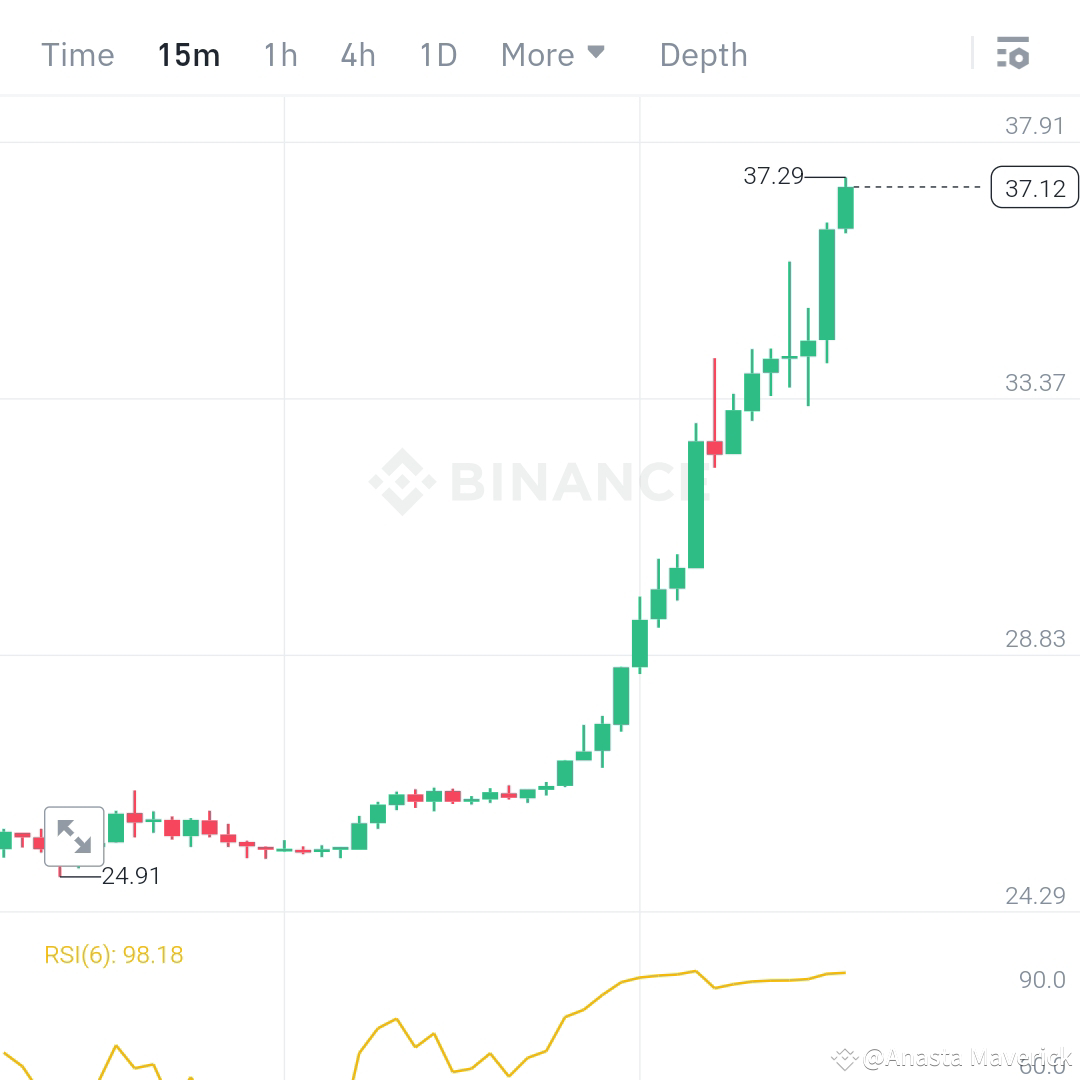Open the Depth view

(703, 55)
